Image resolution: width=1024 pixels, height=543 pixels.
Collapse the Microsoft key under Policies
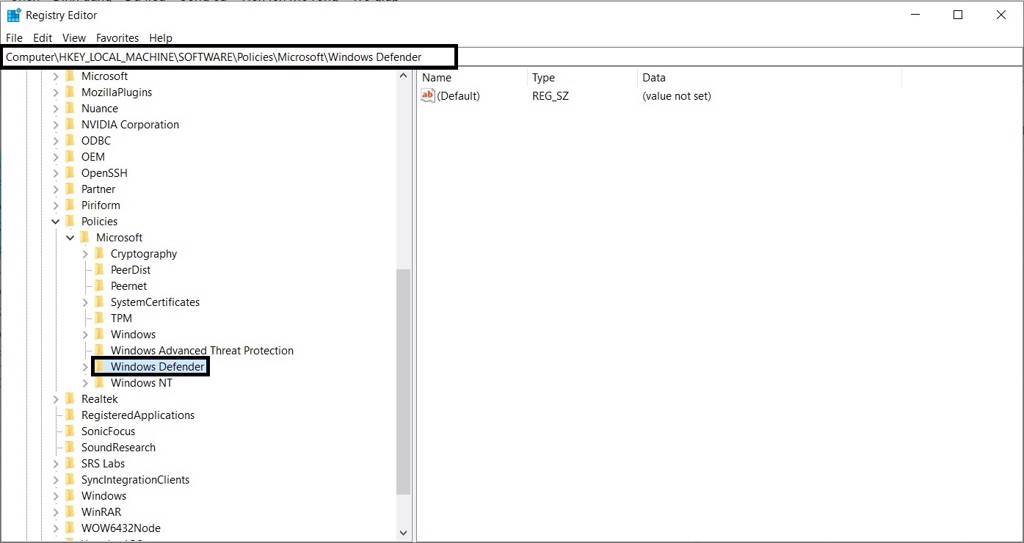coord(70,238)
